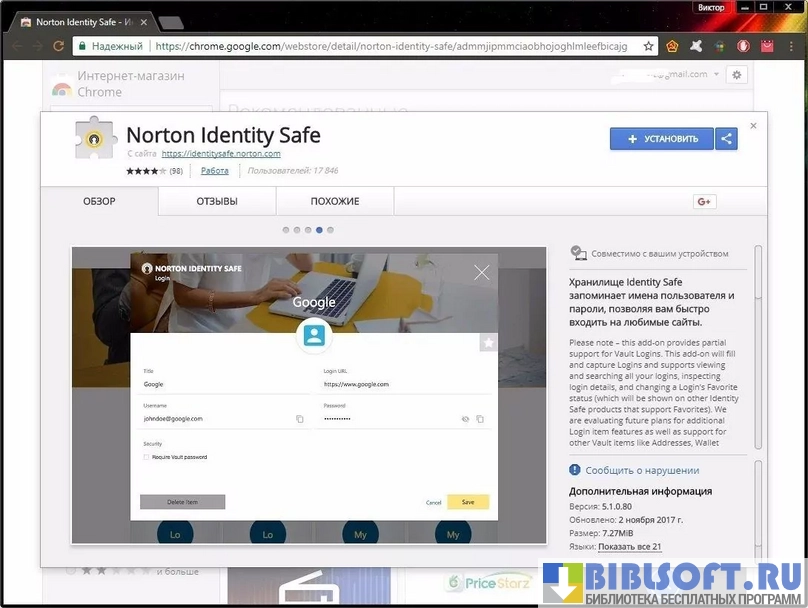Toggle the Require Vault password checkbox
The width and height of the screenshot is (808, 608).
(x=147, y=457)
